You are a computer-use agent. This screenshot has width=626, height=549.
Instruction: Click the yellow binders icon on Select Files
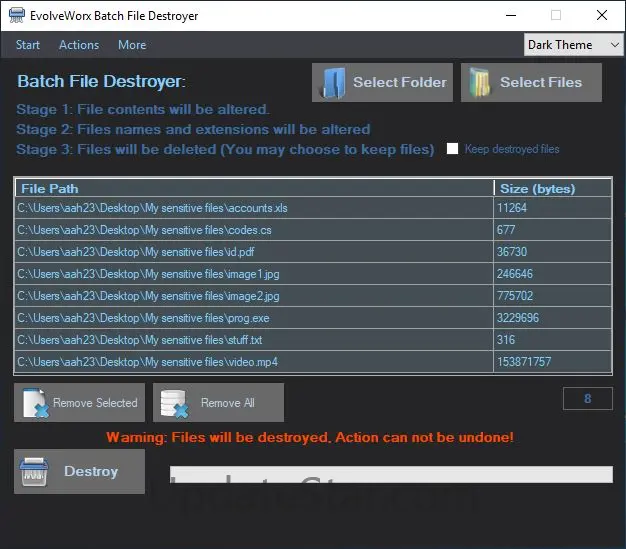coord(479,83)
